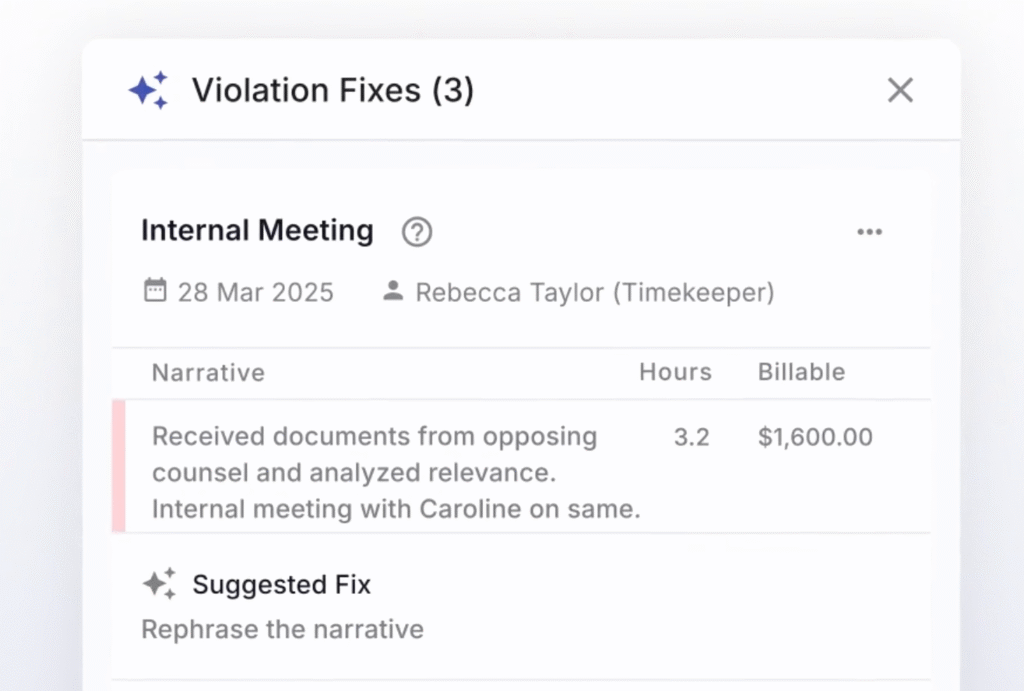Open the three-dot more options menu
1024x691 pixels.
point(869,232)
